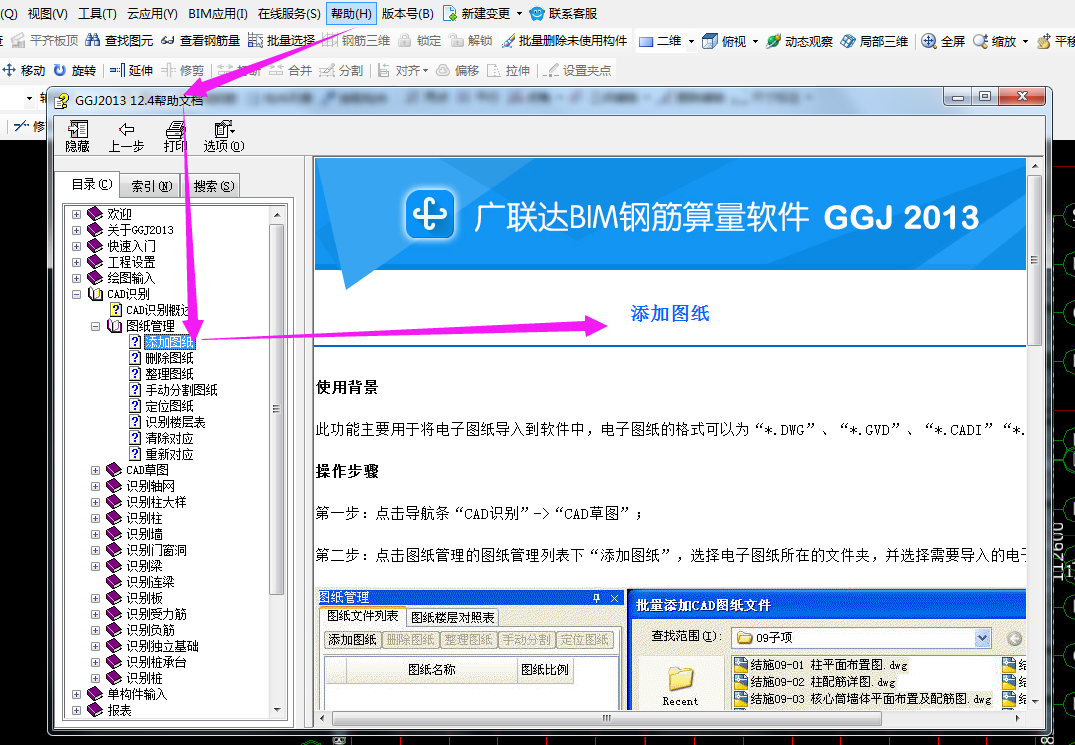This screenshot has height=745, width=1075.
Task: Expand 工程设置 tree node
Action: (77, 262)
